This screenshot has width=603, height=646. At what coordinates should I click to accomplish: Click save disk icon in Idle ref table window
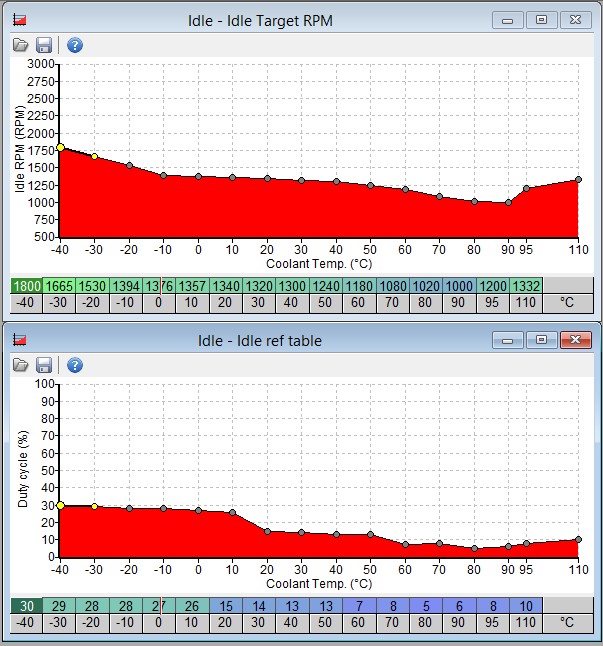[44, 365]
